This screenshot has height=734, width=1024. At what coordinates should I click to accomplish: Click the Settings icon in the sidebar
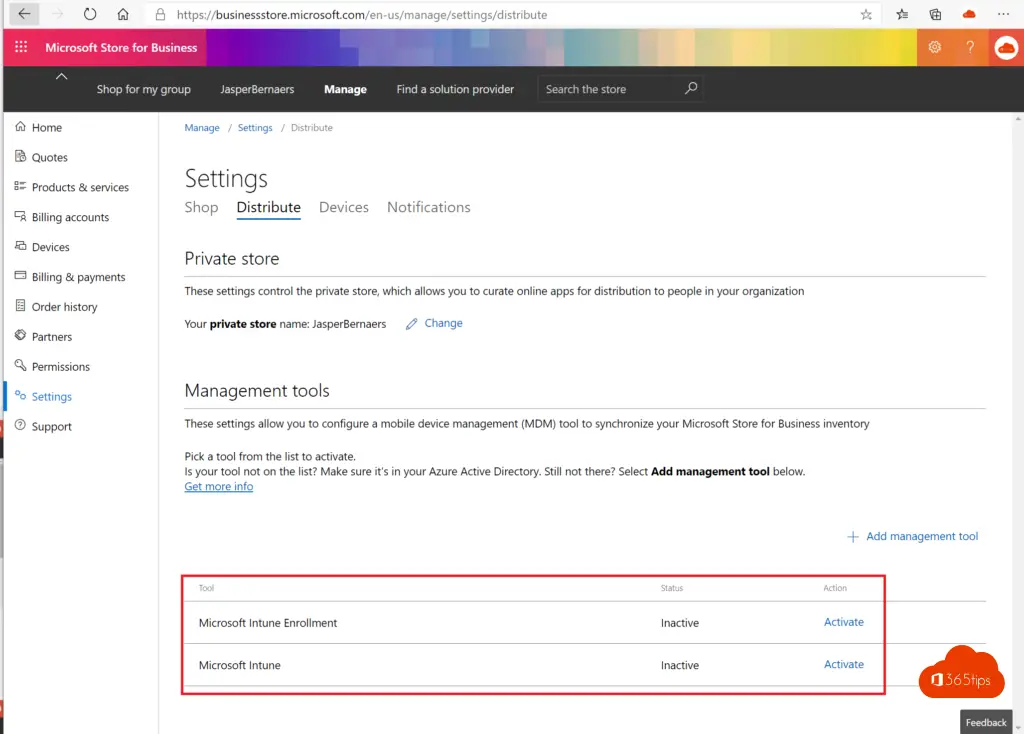coord(20,396)
